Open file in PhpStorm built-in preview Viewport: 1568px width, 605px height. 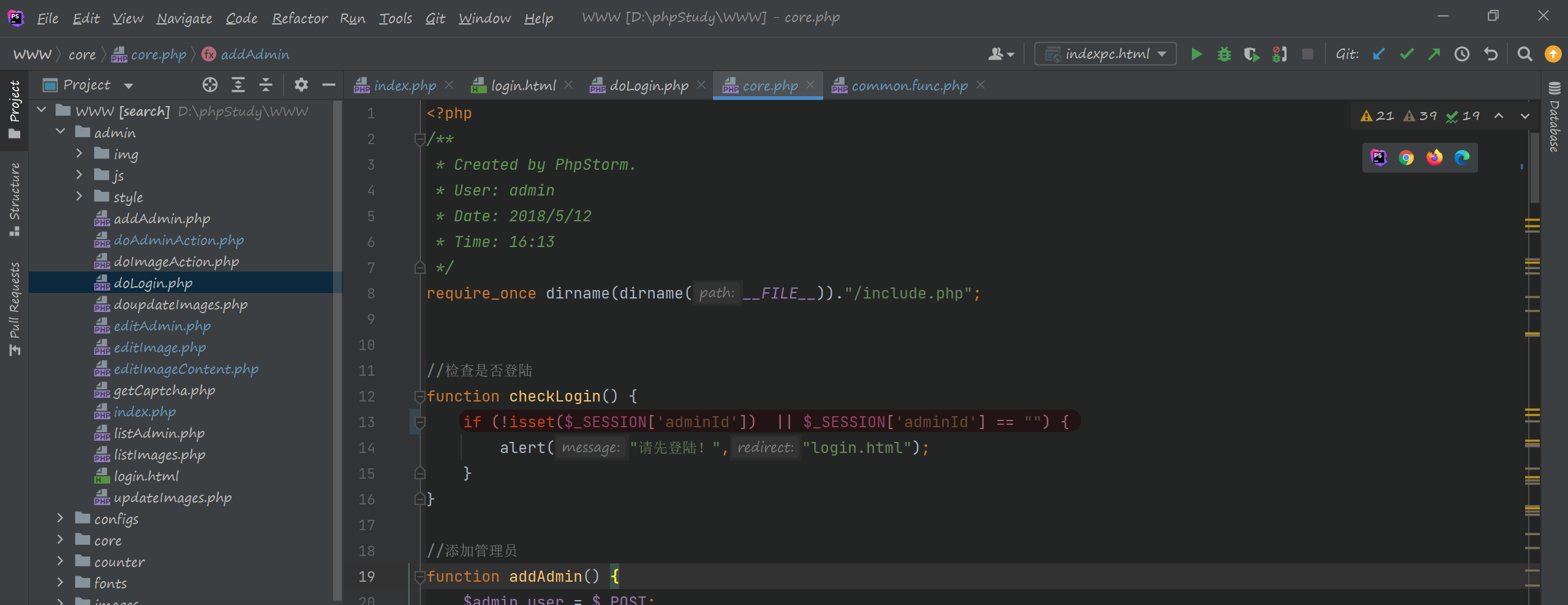[x=1378, y=158]
